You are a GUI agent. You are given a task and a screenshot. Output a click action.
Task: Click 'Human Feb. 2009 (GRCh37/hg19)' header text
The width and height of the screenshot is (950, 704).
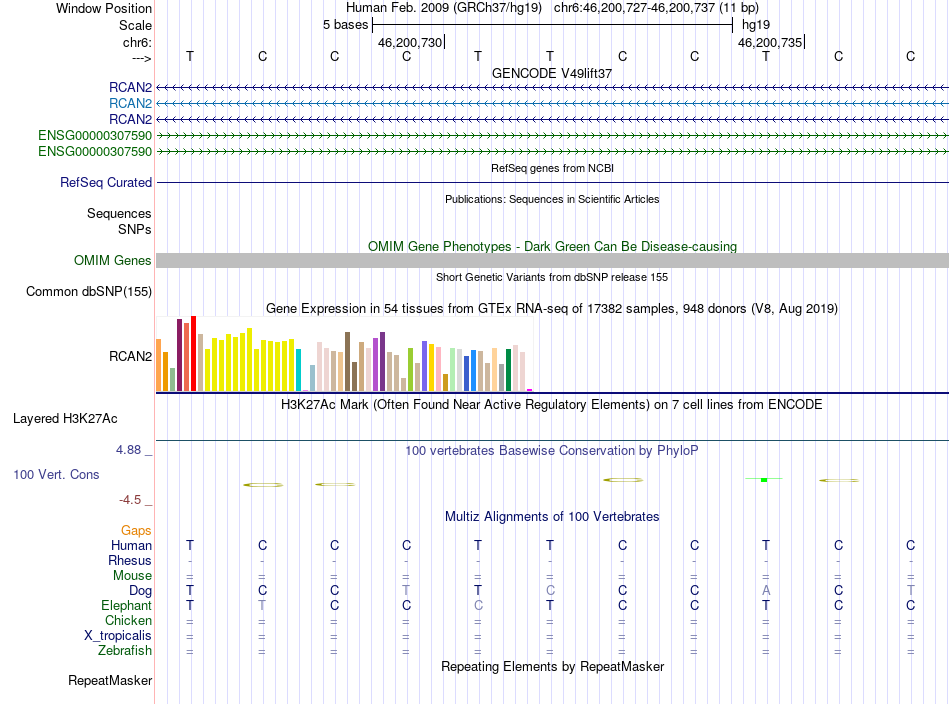pos(443,8)
